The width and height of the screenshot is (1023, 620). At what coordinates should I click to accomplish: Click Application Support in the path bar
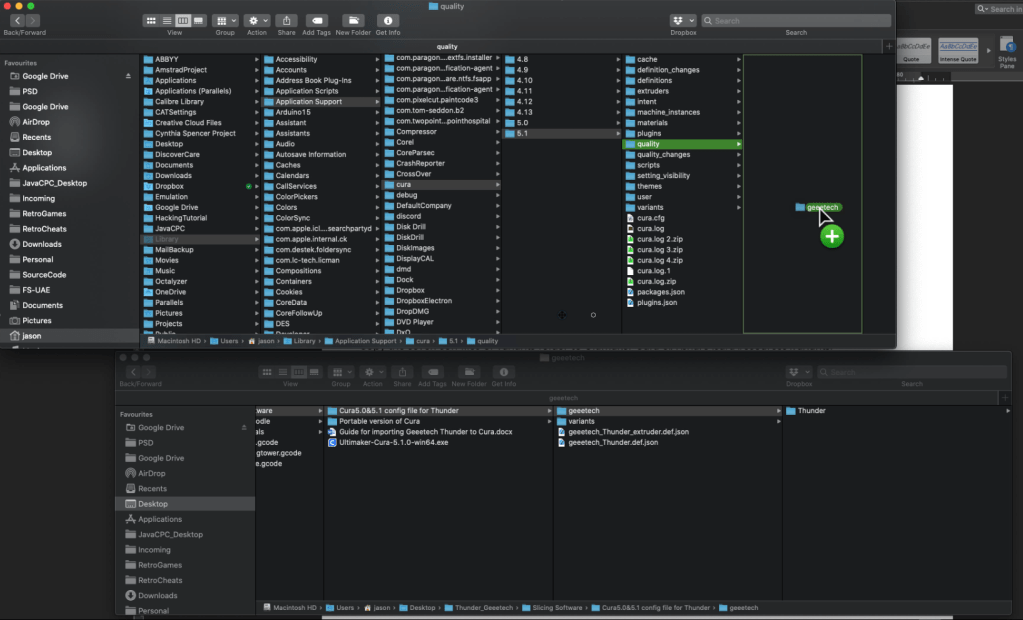[x=365, y=341]
